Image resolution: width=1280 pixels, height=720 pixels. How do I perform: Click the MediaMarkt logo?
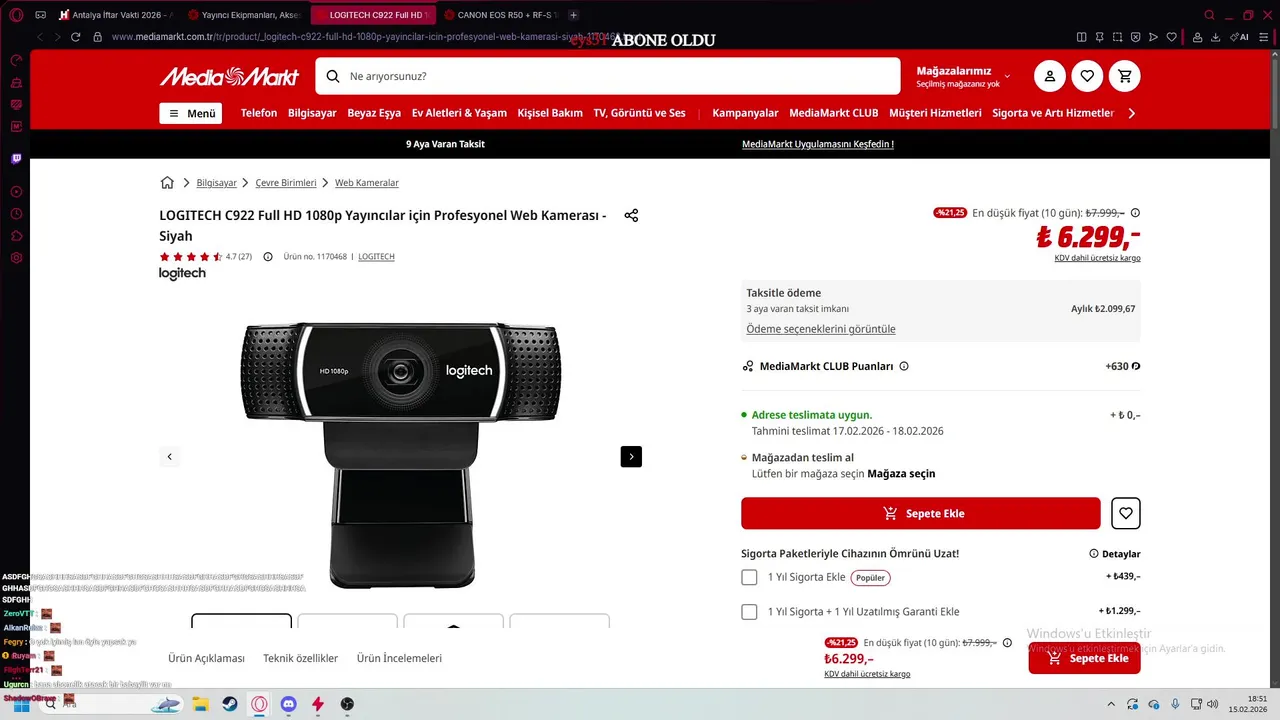point(229,76)
